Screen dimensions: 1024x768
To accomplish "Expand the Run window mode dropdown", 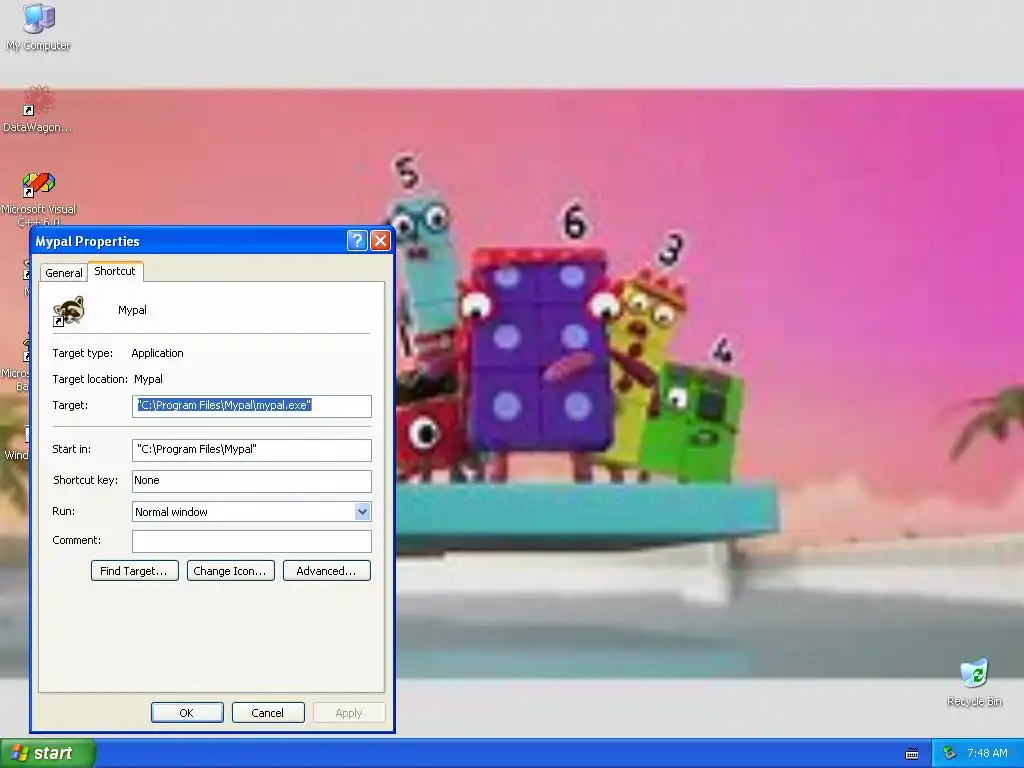I will pyautogui.click(x=362, y=512).
